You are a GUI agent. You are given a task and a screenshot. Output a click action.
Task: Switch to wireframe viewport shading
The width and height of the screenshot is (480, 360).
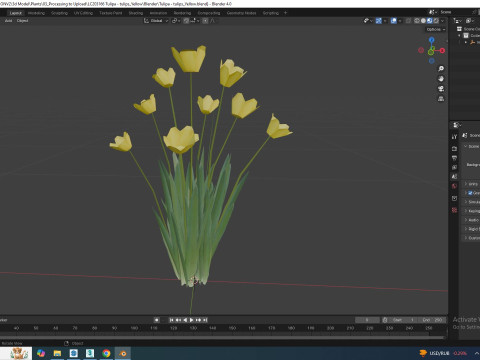coord(417,21)
